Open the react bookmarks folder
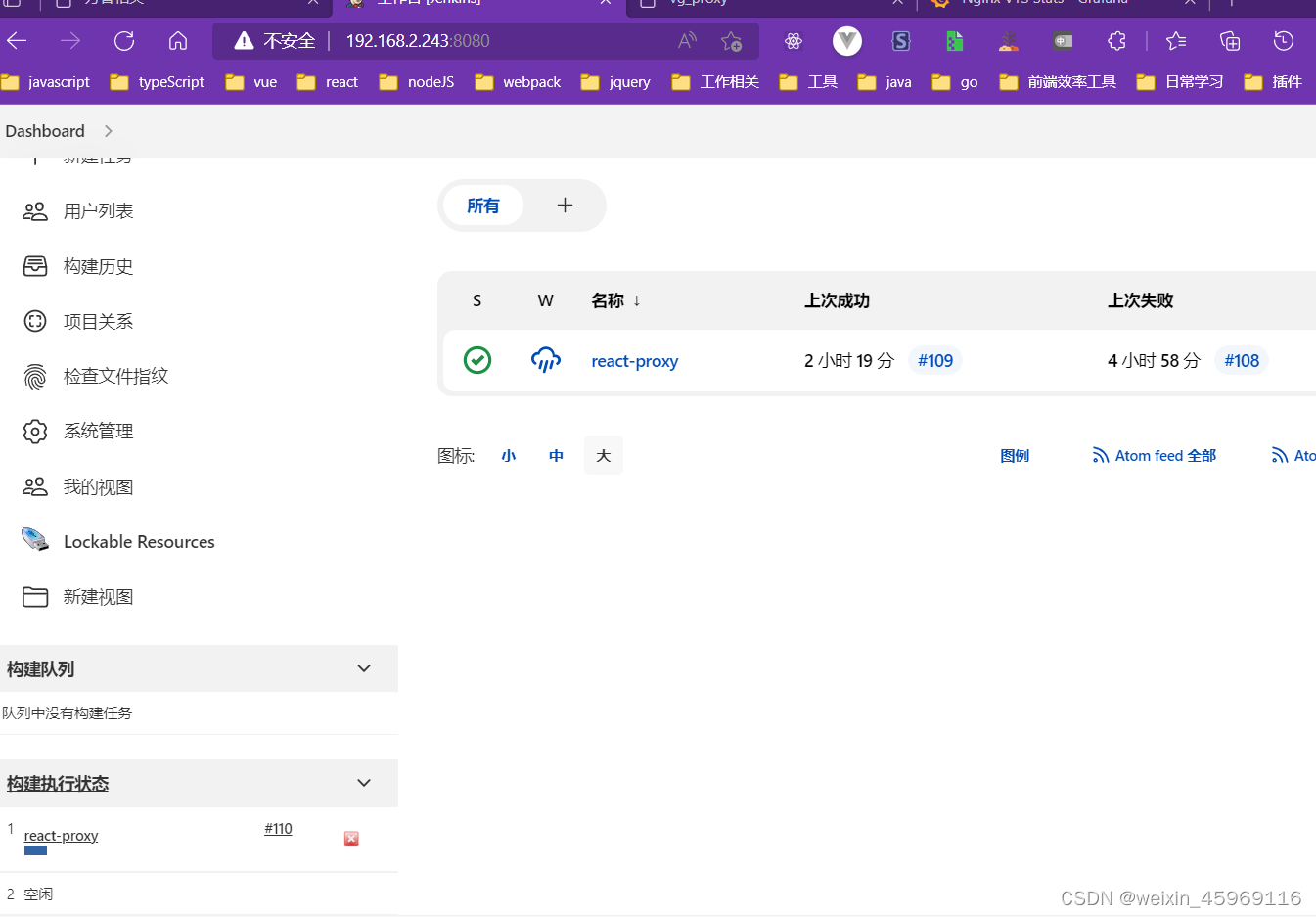This screenshot has width=1316, height=917. click(328, 82)
